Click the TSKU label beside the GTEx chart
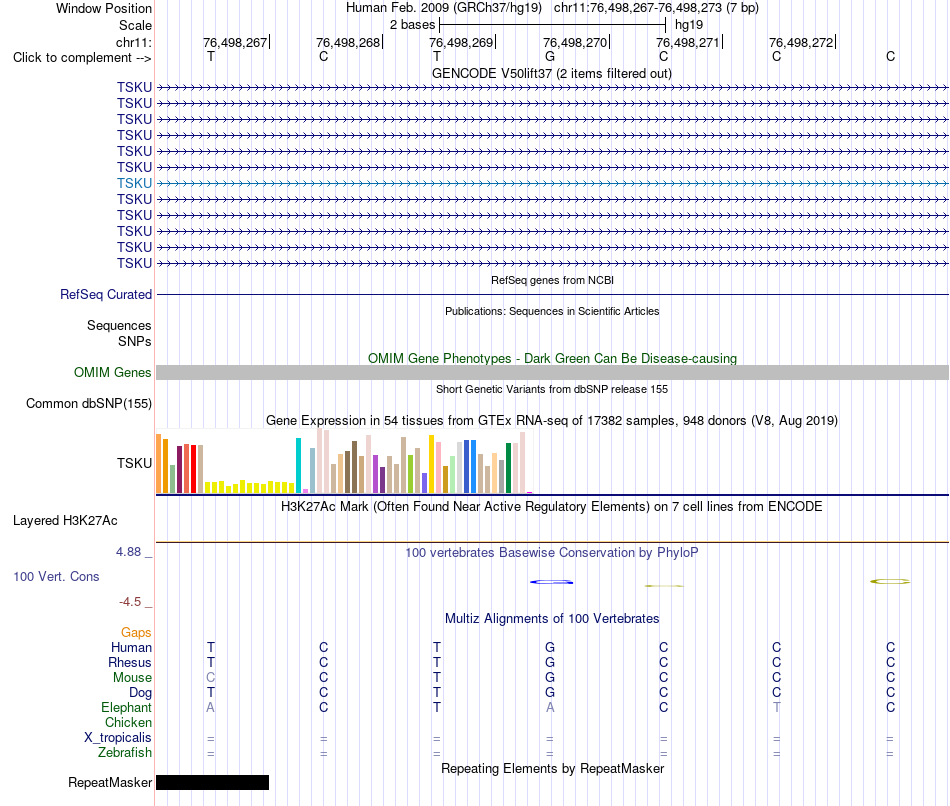The height and width of the screenshot is (806, 950). tap(135, 464)
